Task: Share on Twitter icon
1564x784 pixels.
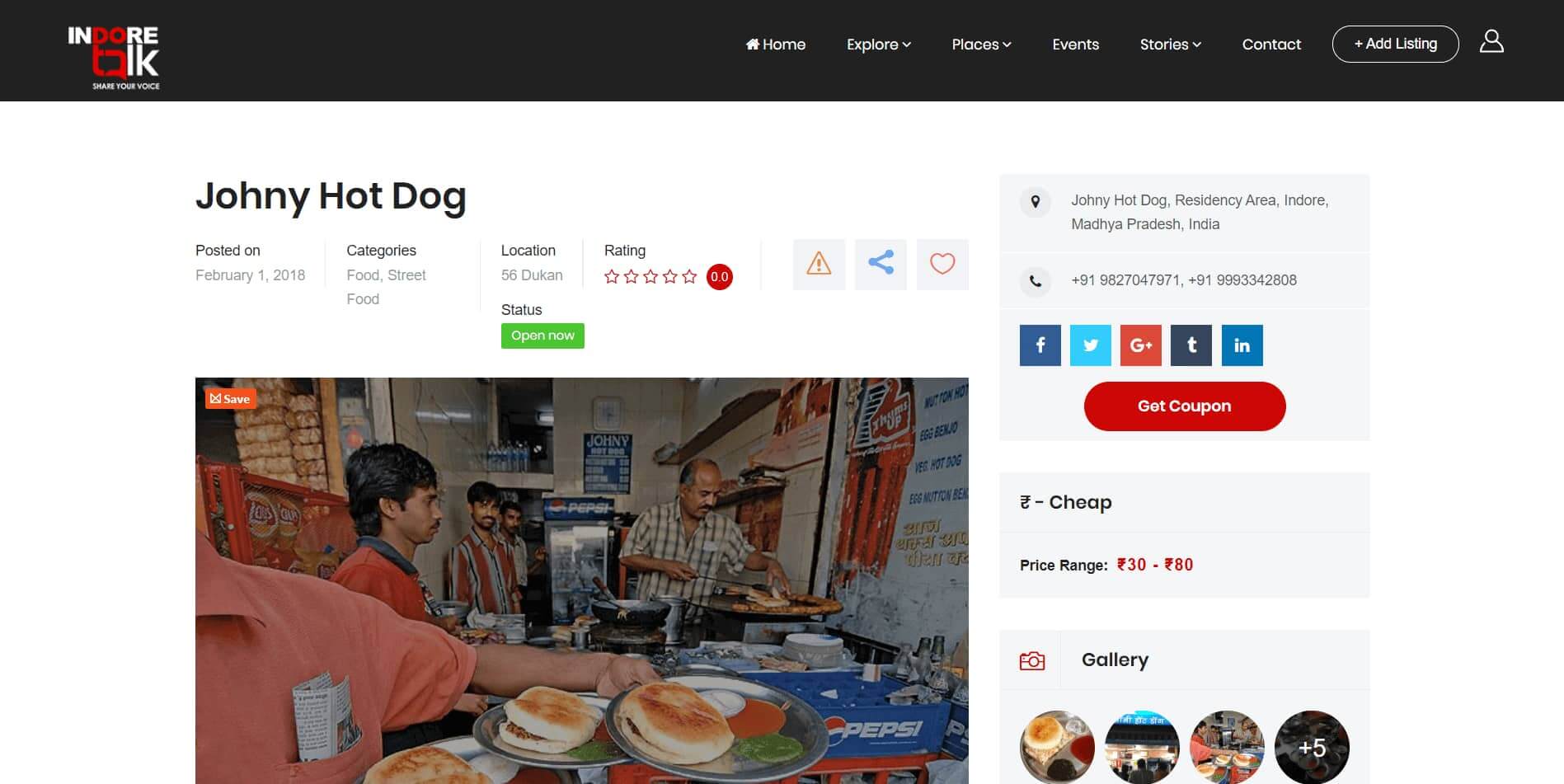Action: [1090, 345]
